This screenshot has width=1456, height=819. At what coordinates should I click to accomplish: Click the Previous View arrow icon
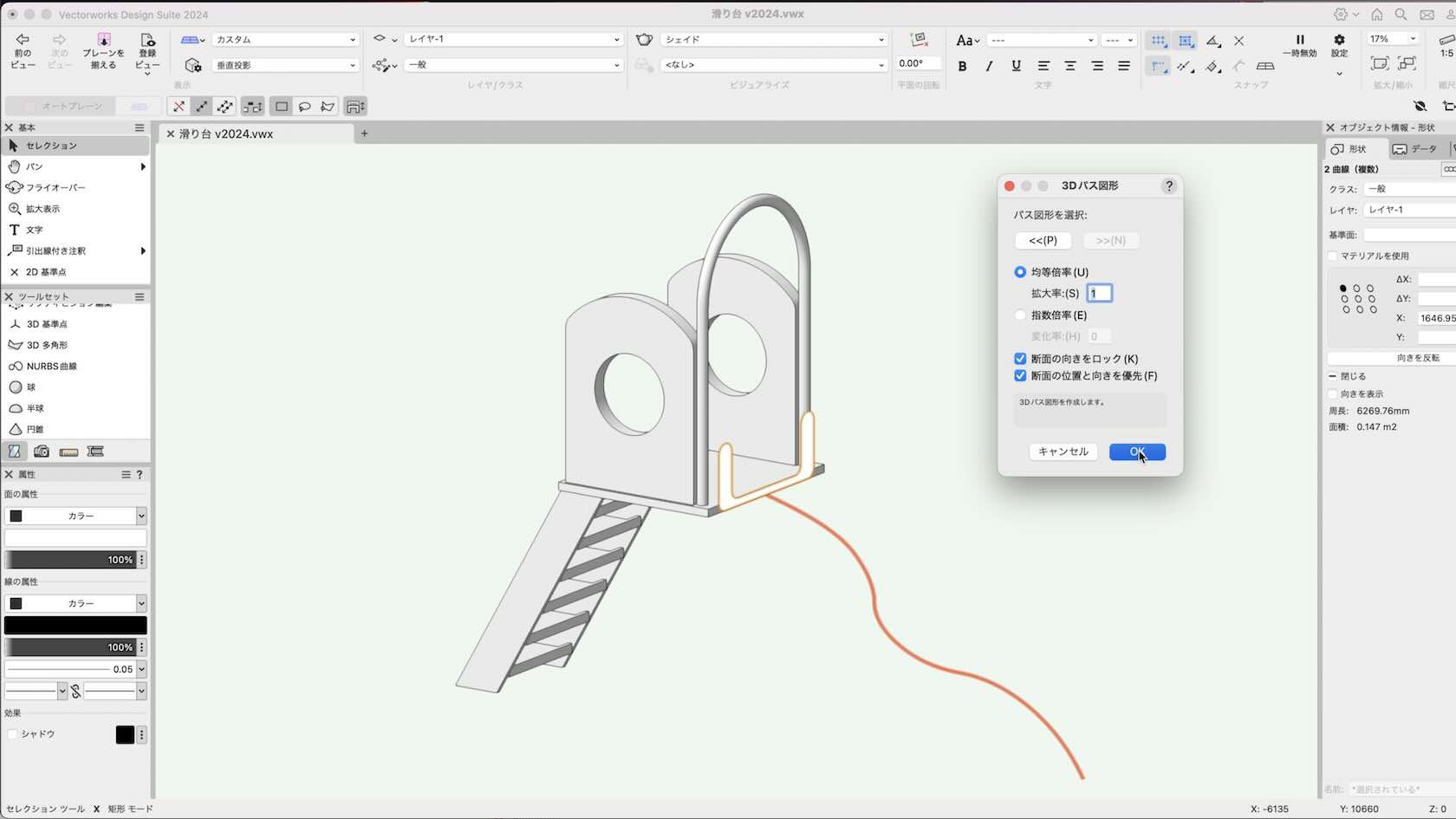click(x=23, y=40)
